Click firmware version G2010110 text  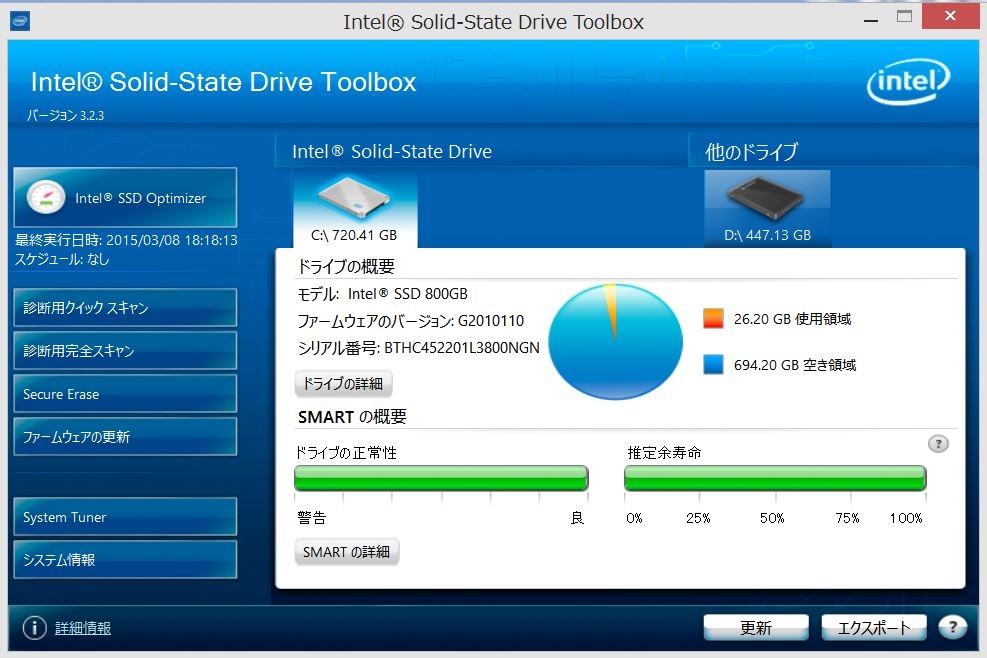tap(491, 320)
